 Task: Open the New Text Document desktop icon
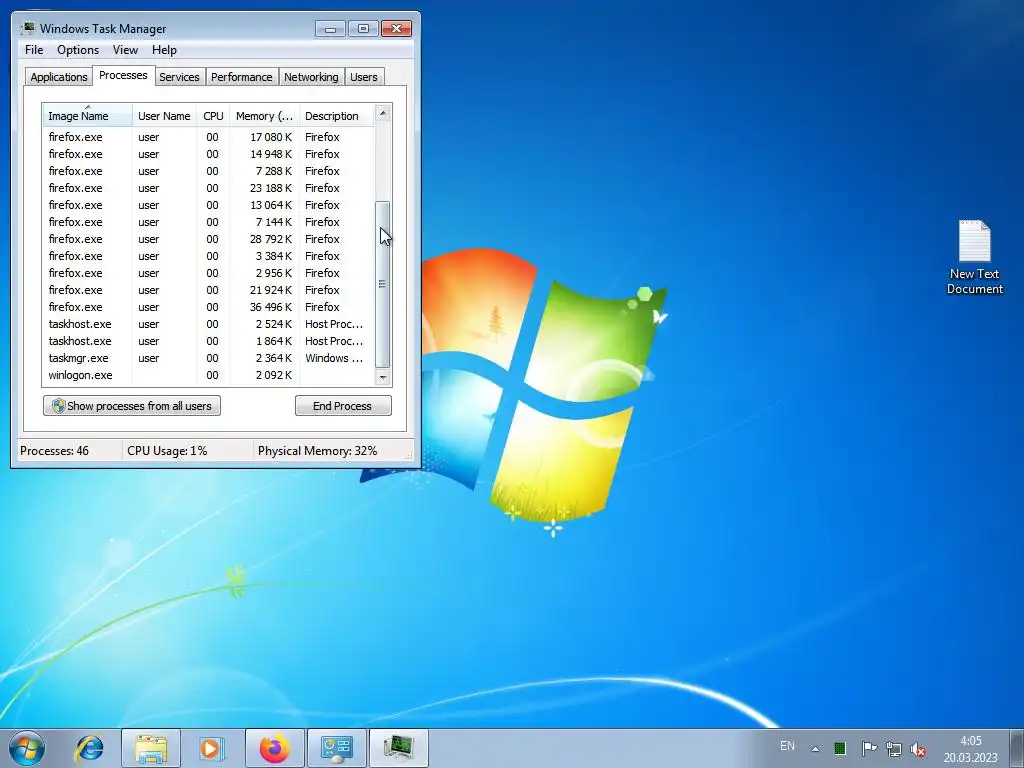click(974, 257)
